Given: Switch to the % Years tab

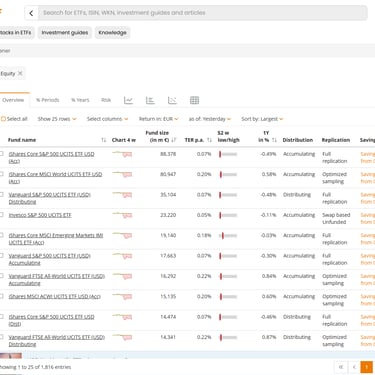Looking at the screenshot, I should point(80,100).
